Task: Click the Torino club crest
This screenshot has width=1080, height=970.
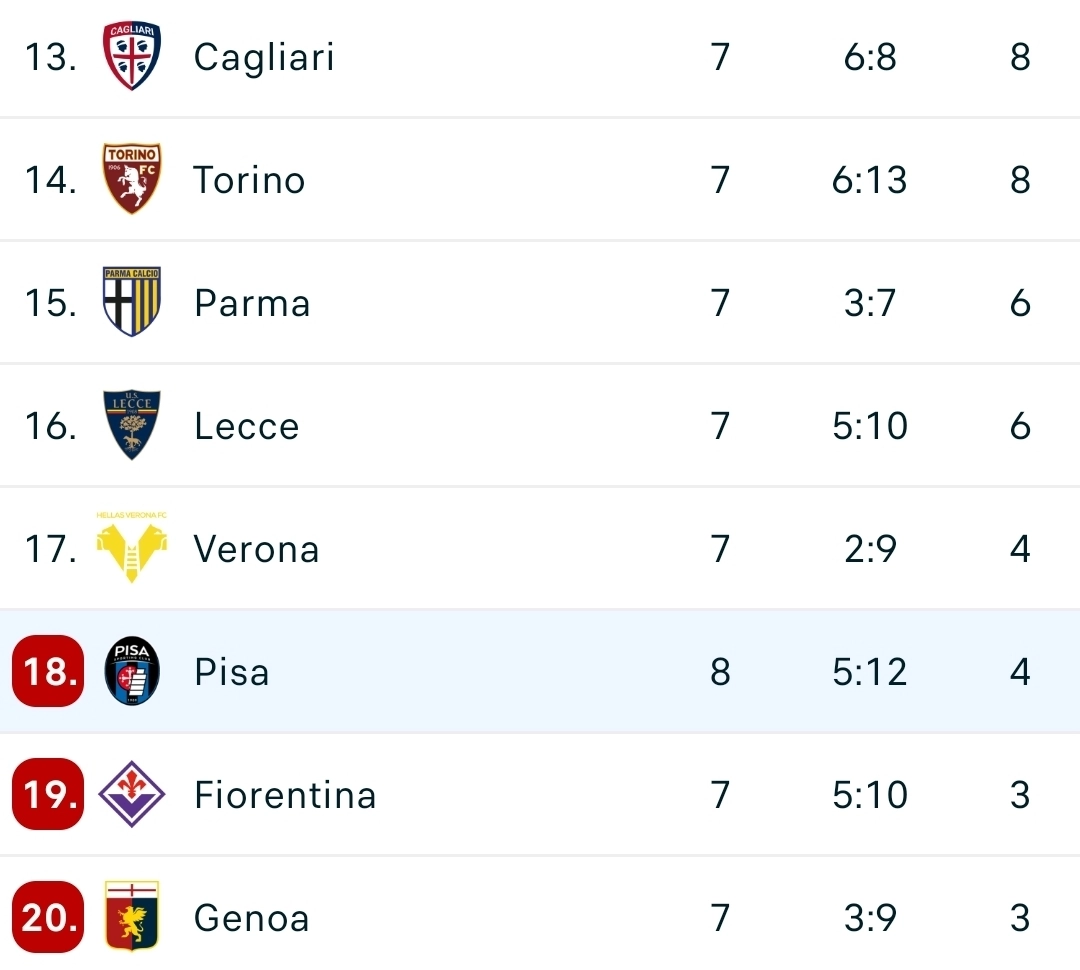Action: point(132,180)
